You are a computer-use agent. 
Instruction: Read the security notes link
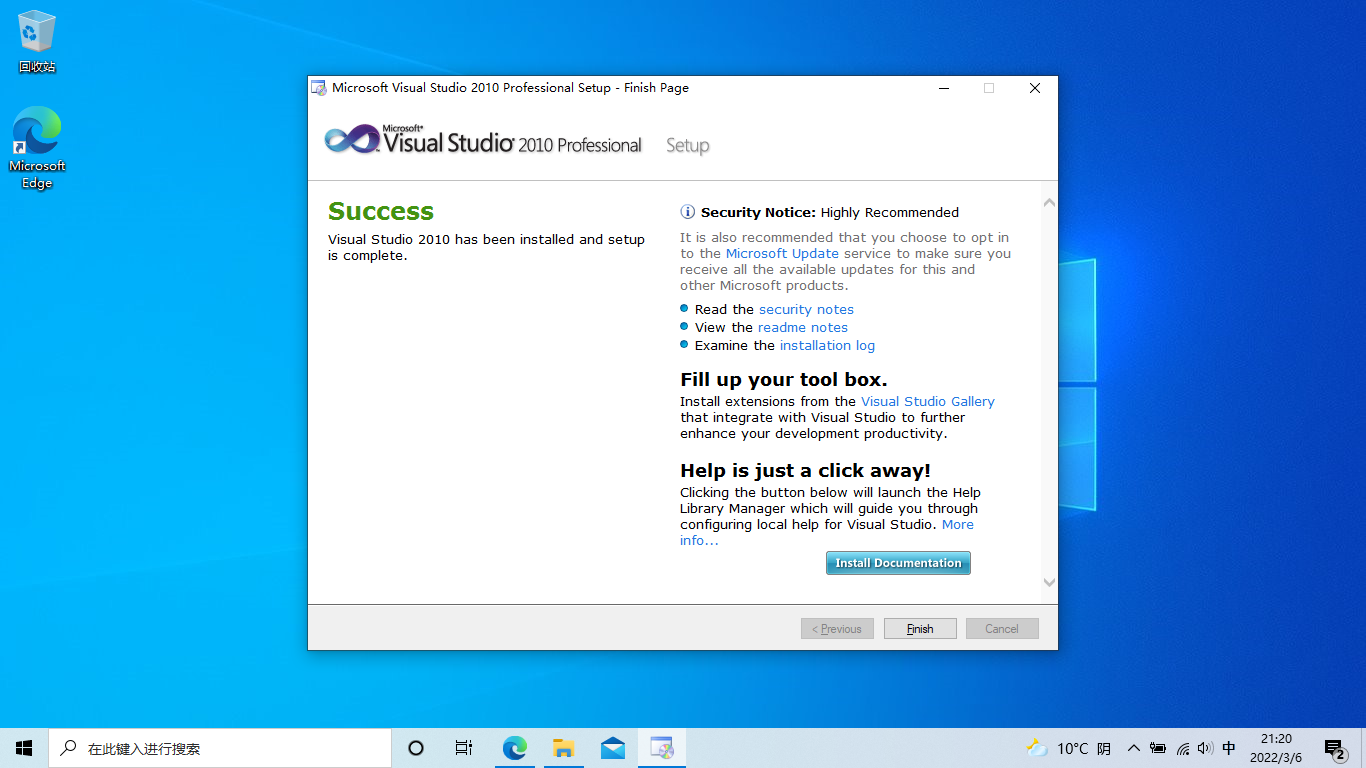pyautogui.click(x=806, y=309)
